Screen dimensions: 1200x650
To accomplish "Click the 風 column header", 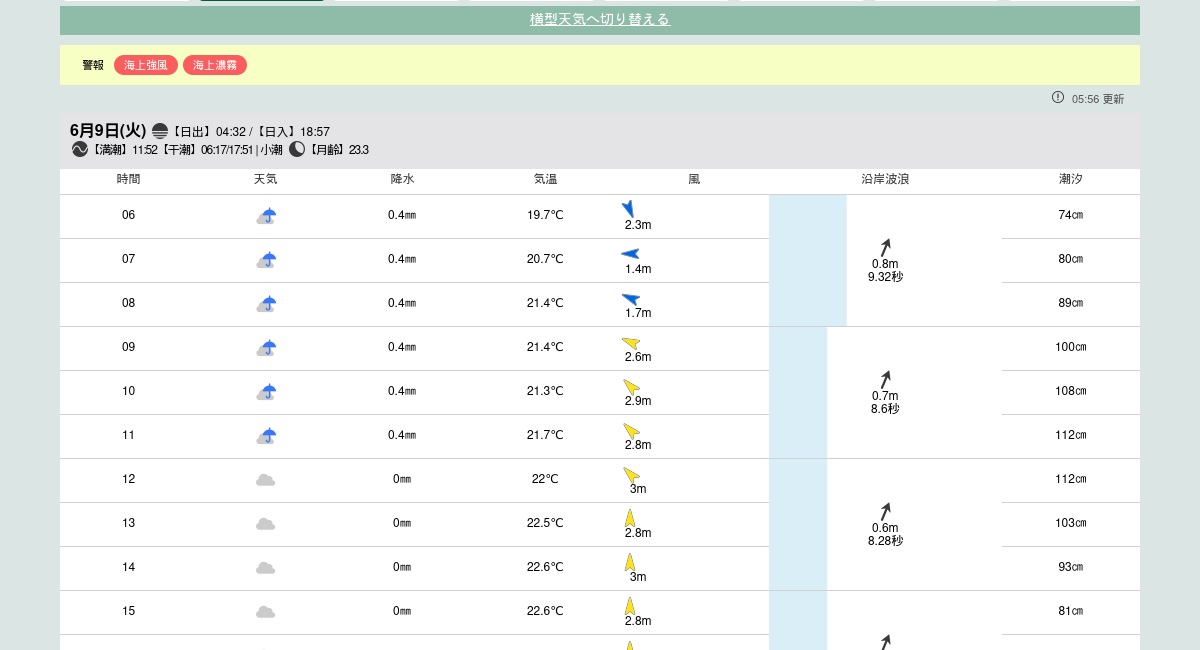I will (694, 179).
